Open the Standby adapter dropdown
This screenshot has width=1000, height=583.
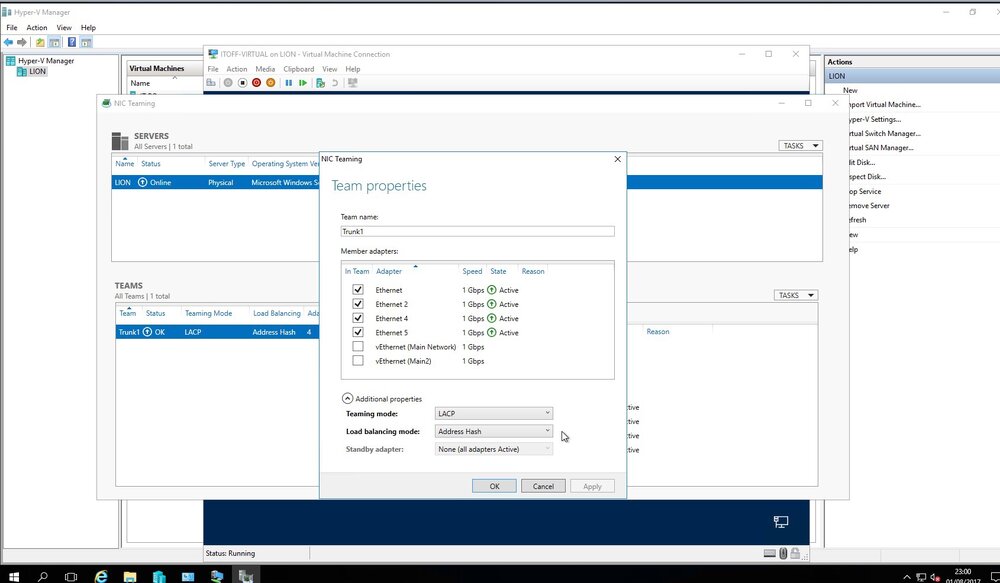[x=494, y=449]
